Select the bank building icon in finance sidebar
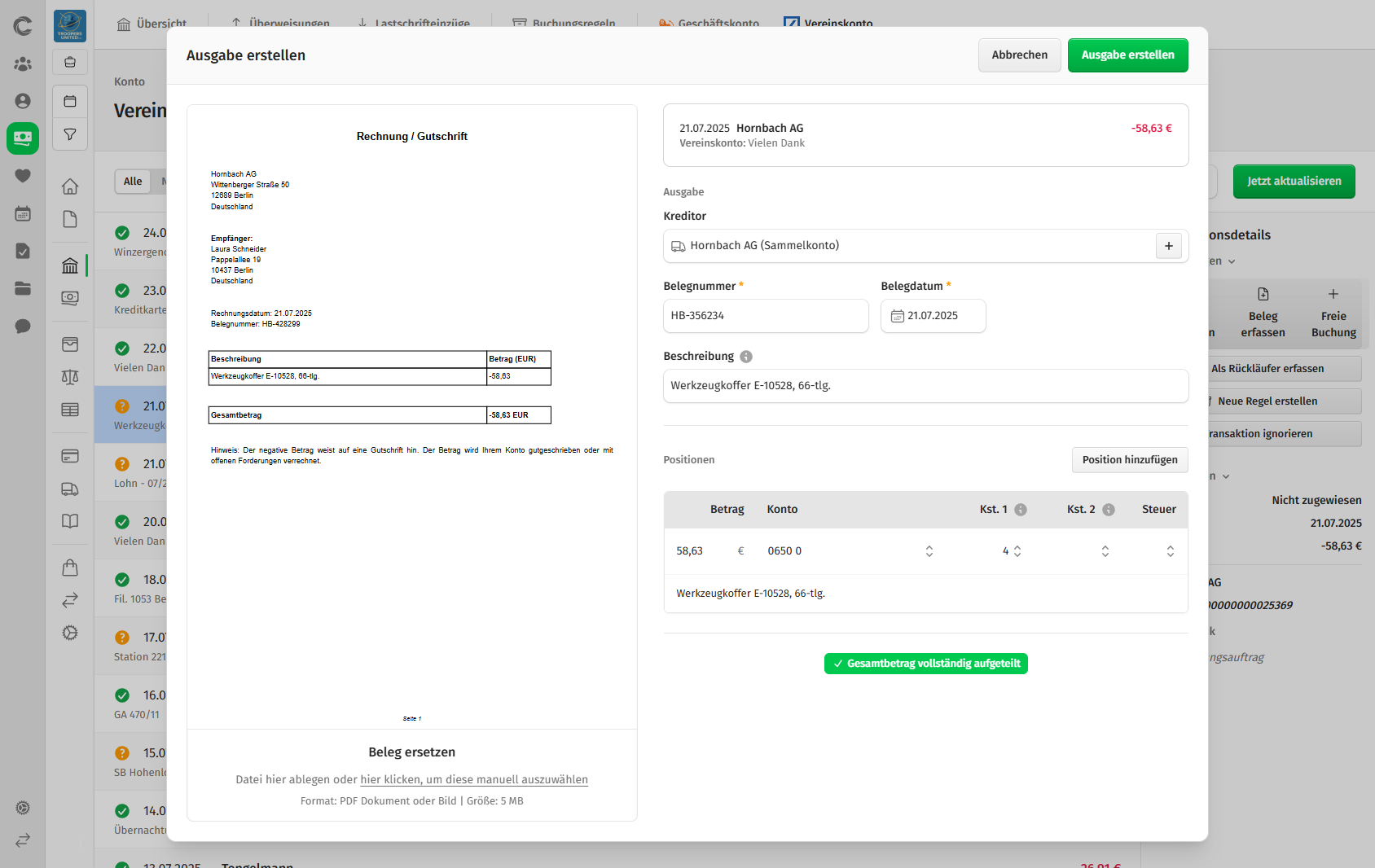Image resolution: width=1375 pixels, height=868 pixels. click(x=70, y=265)
